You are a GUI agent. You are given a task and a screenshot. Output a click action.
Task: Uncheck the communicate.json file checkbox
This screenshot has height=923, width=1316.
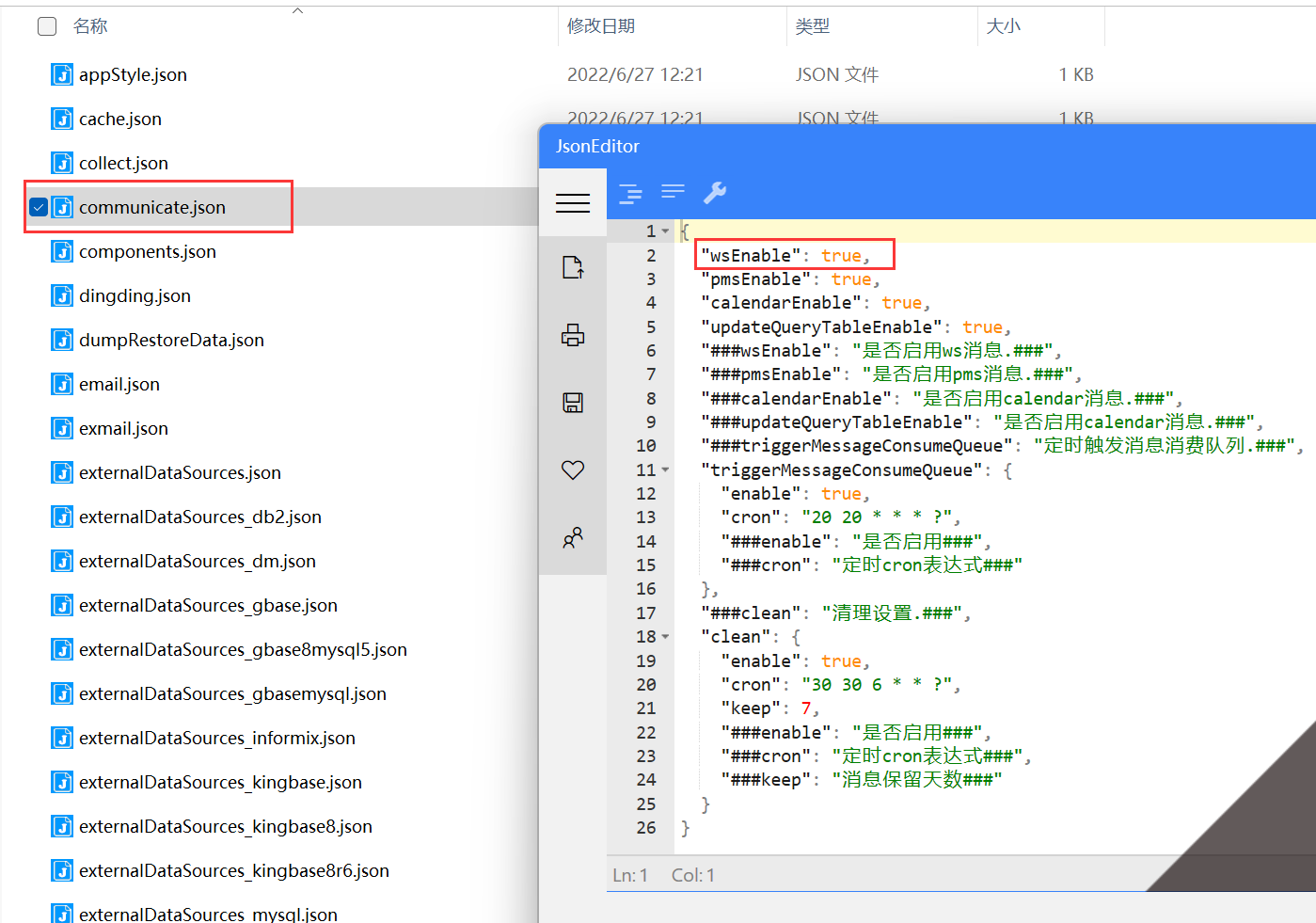click(39, 207)
